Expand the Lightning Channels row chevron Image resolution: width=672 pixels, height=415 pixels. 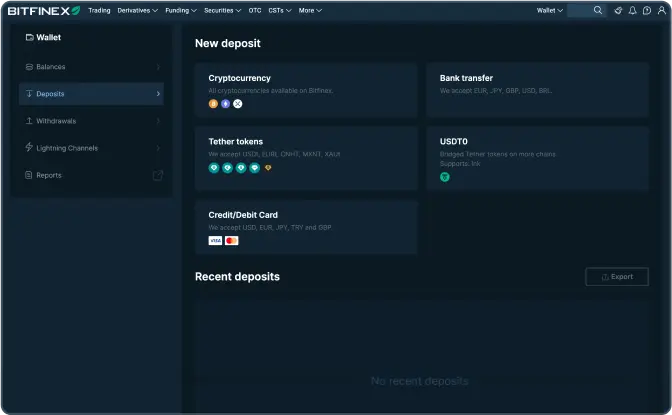(158, 148)
